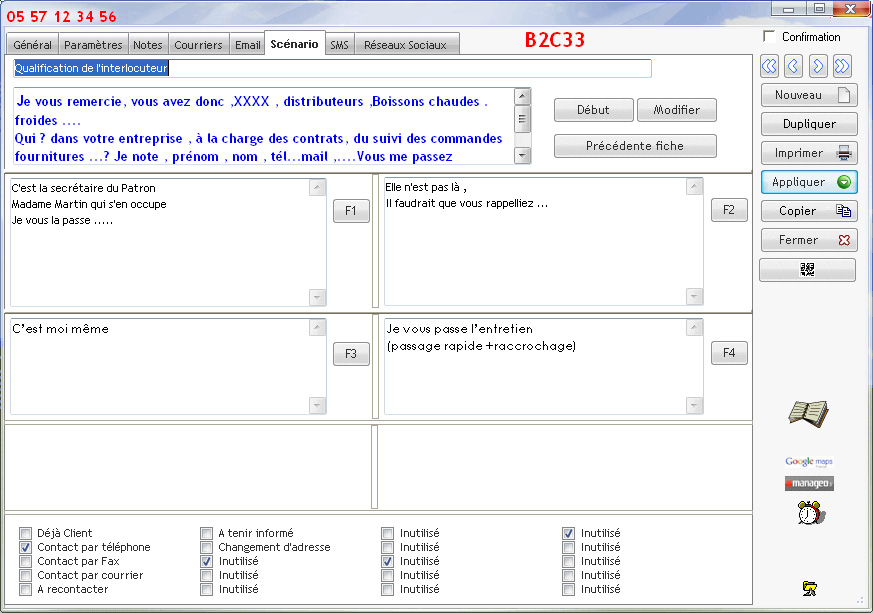Viewport: 873px width, 613px height.
Task: Switch to the Général tab
Action: [33, 45]
